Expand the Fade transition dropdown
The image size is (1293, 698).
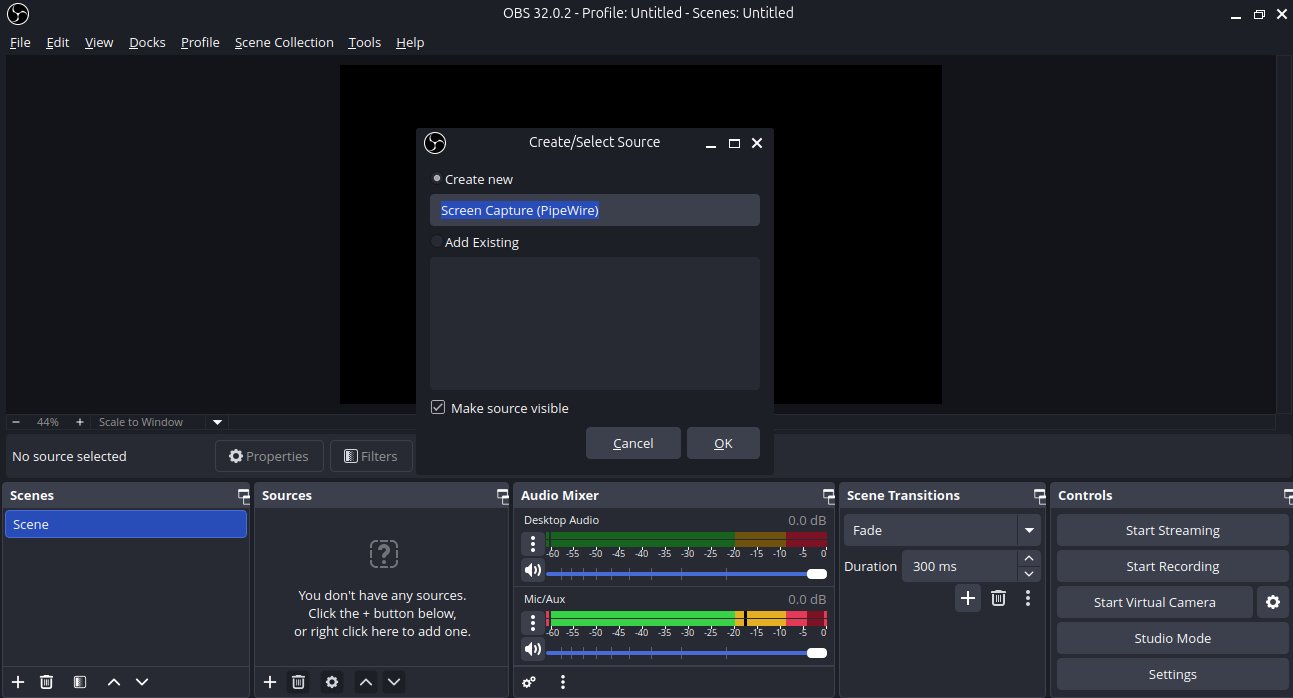[x=1028, y=530]
